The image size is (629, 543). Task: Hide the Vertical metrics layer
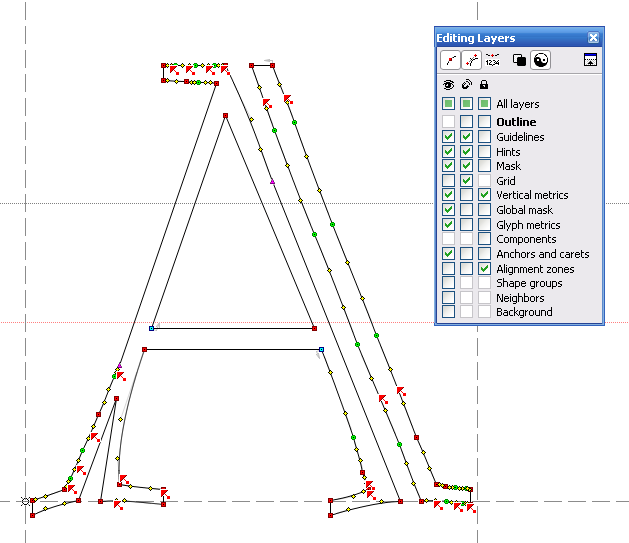click(x=448, y=195)
